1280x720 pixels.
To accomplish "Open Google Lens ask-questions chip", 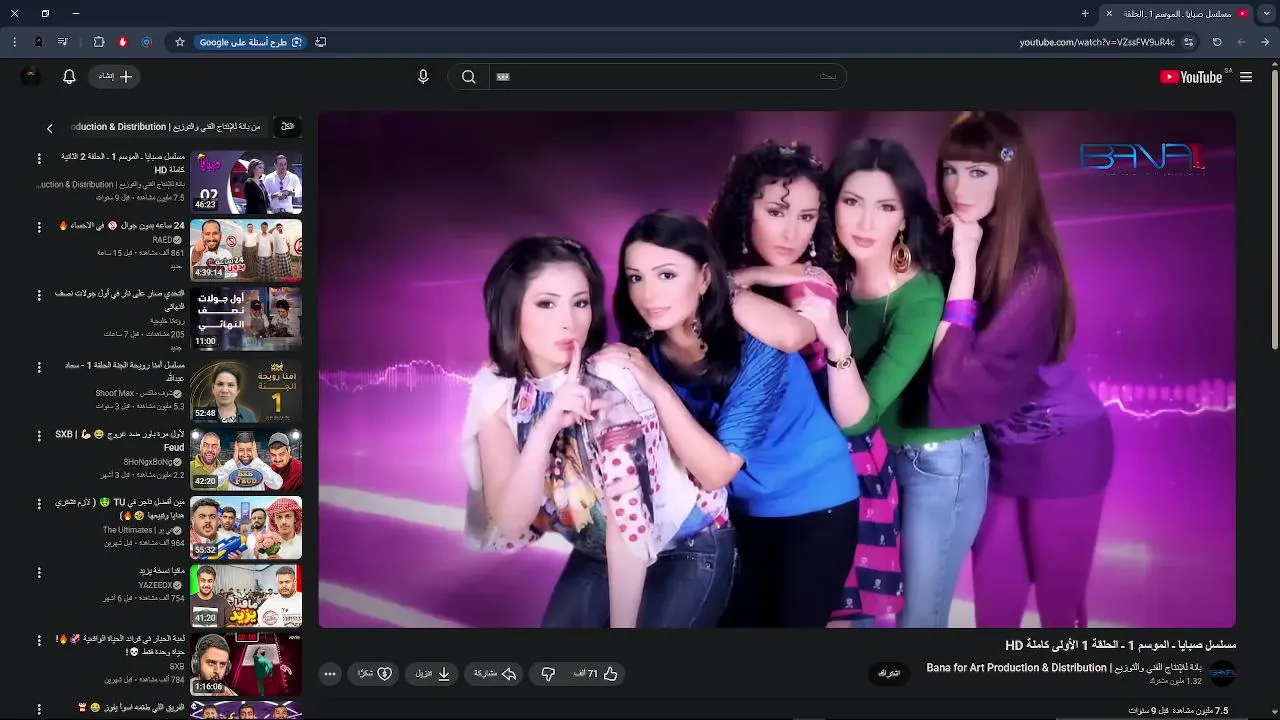I will click(250, 42).
